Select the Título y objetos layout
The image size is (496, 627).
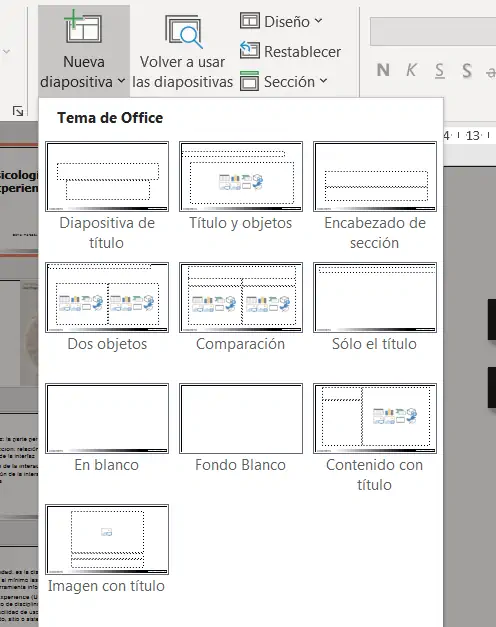241,186
